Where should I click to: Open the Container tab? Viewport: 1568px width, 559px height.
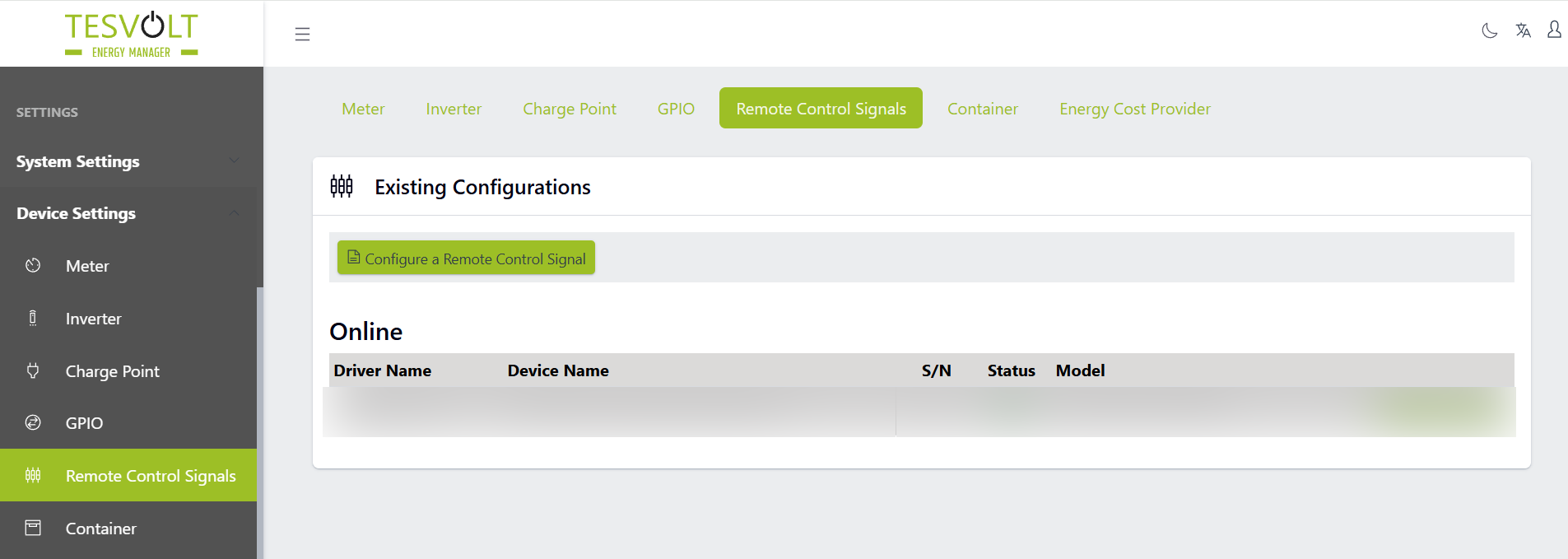(982, 109)
